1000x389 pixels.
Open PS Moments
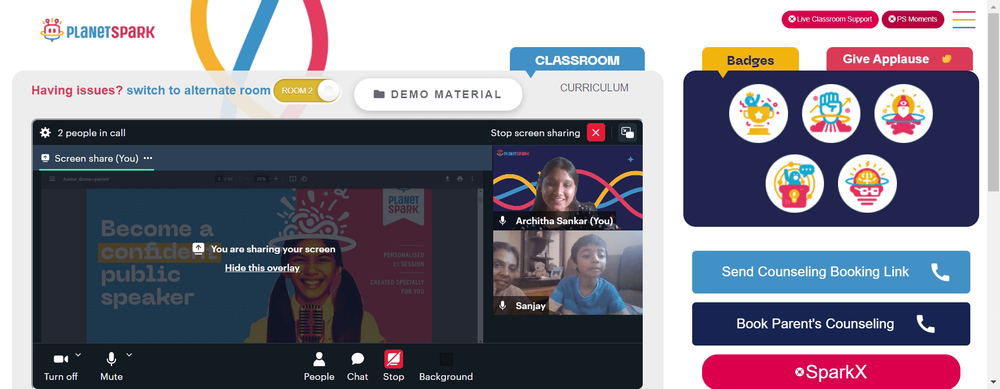913,19
